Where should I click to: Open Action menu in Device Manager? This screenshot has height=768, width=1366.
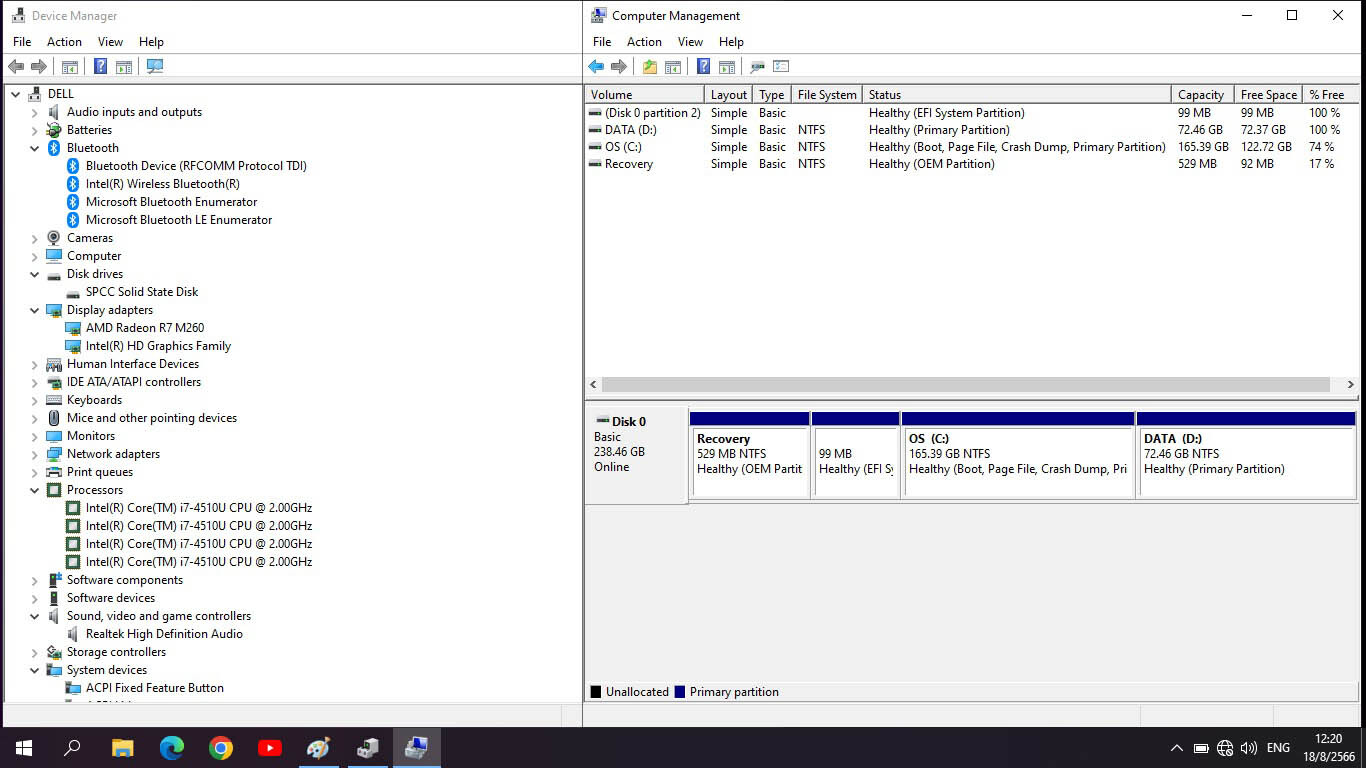64,42
